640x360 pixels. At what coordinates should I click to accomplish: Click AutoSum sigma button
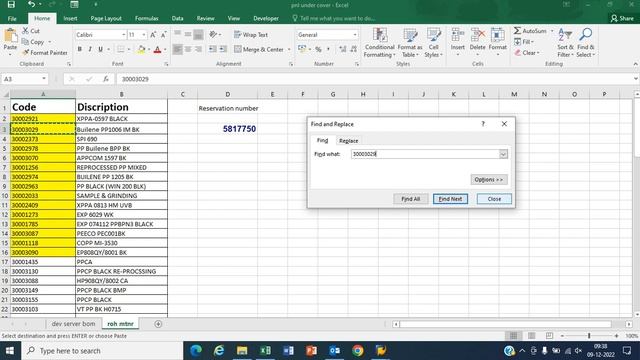pos(530,31)
